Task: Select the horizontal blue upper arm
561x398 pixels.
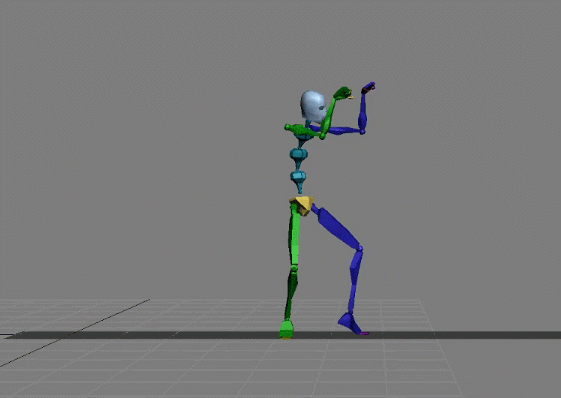Action: 336,130
